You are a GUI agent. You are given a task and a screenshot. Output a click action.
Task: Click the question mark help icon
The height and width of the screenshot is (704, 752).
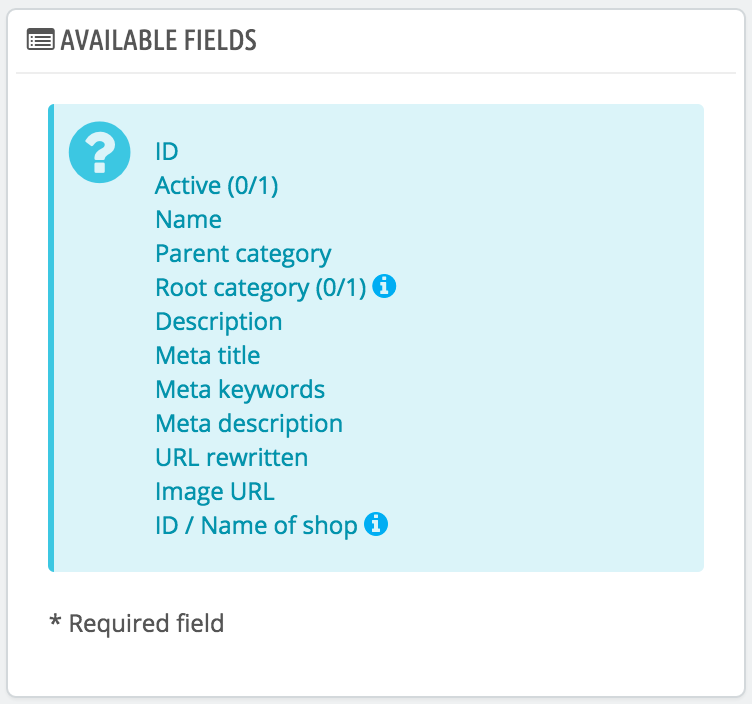pos(100,154)
